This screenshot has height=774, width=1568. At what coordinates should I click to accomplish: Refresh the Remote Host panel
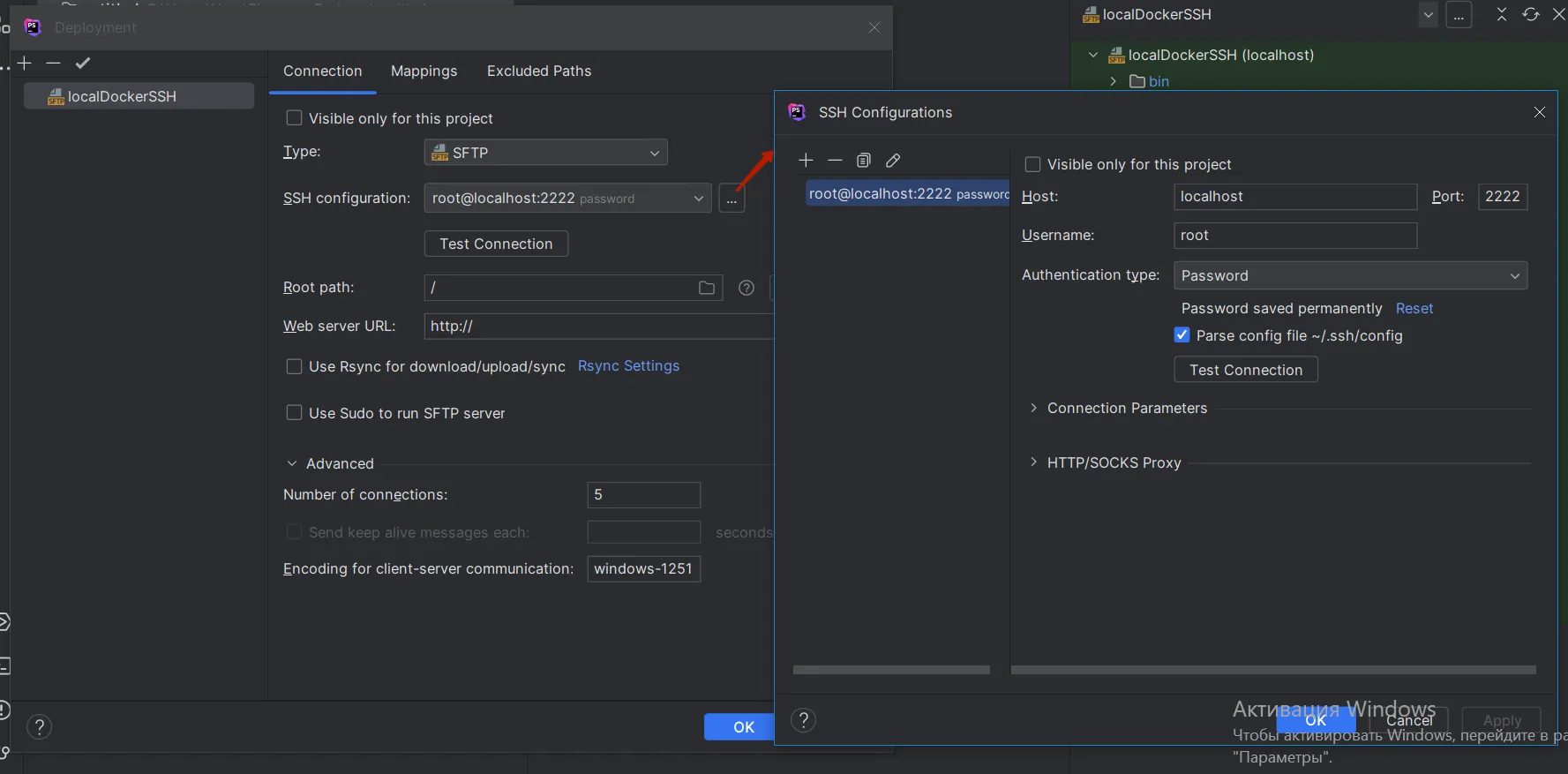(x=1531, y=14)
